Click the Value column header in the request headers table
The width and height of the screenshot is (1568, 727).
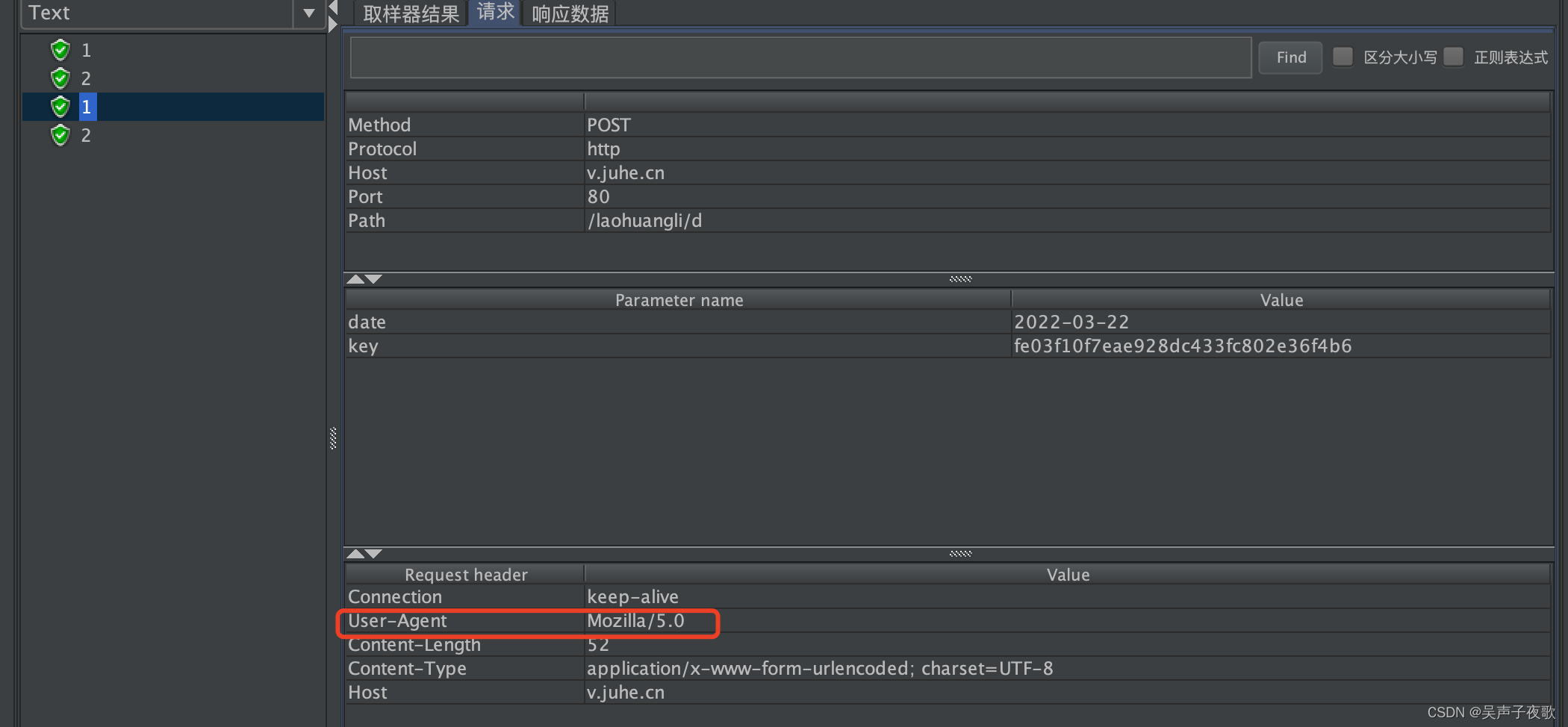[x=1068, y=575]
